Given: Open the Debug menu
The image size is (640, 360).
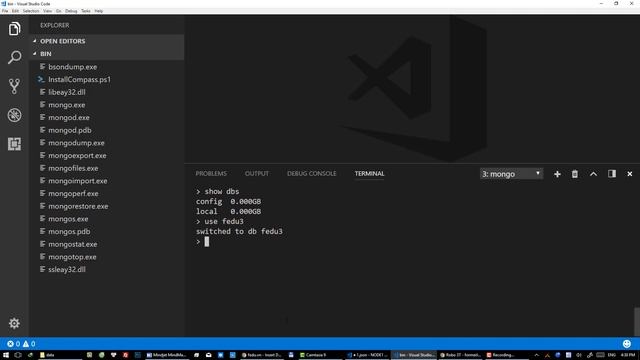Looking at the screenshot, I should tap(71, 11).
